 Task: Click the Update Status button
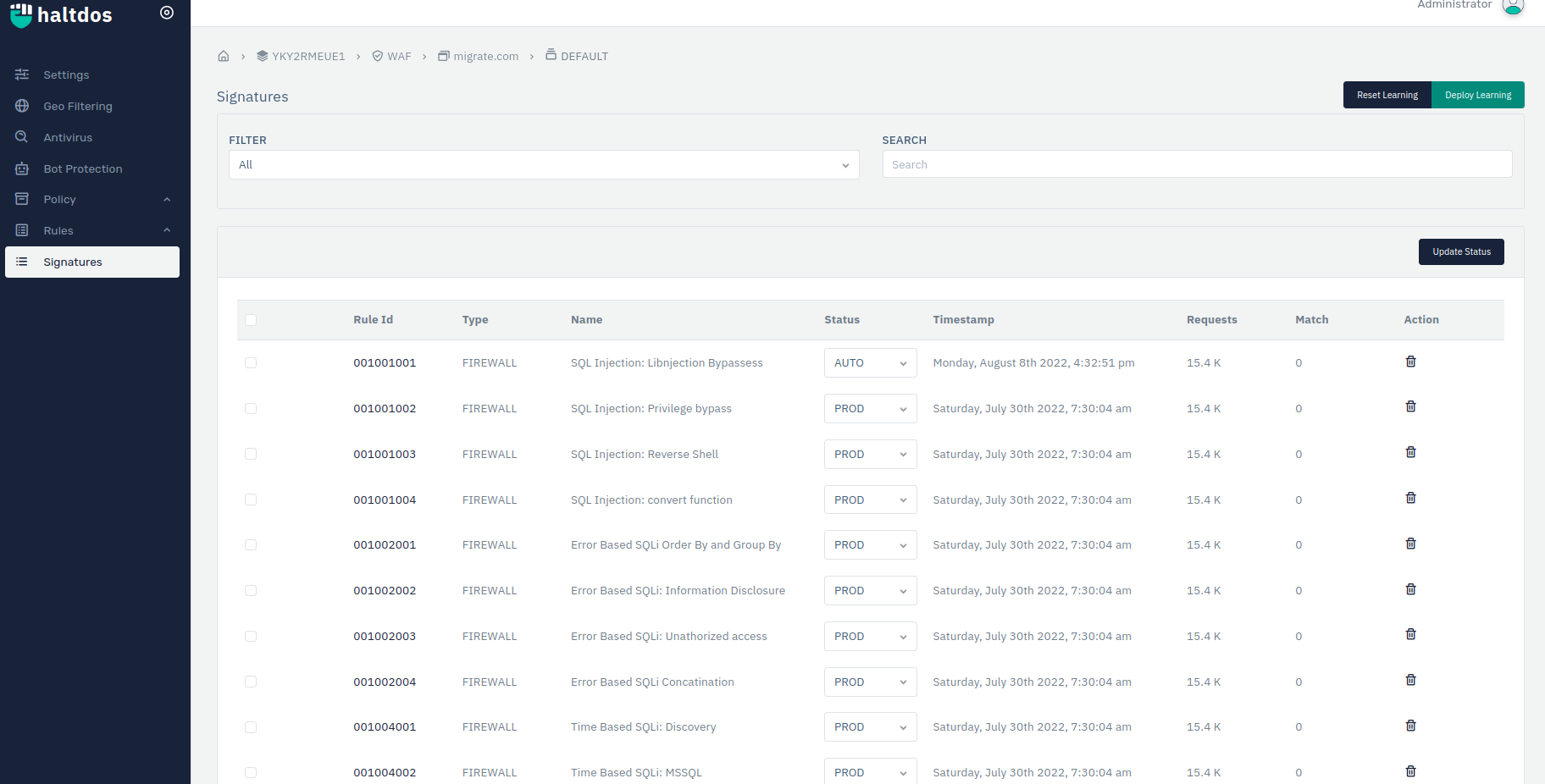tap(1461, 251)
